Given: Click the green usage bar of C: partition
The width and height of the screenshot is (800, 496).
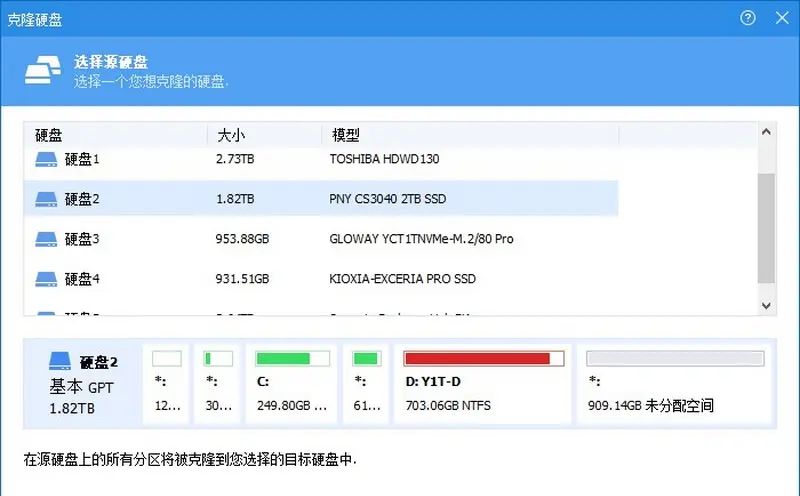Looking at the screenshot, I should pos(292,359).
